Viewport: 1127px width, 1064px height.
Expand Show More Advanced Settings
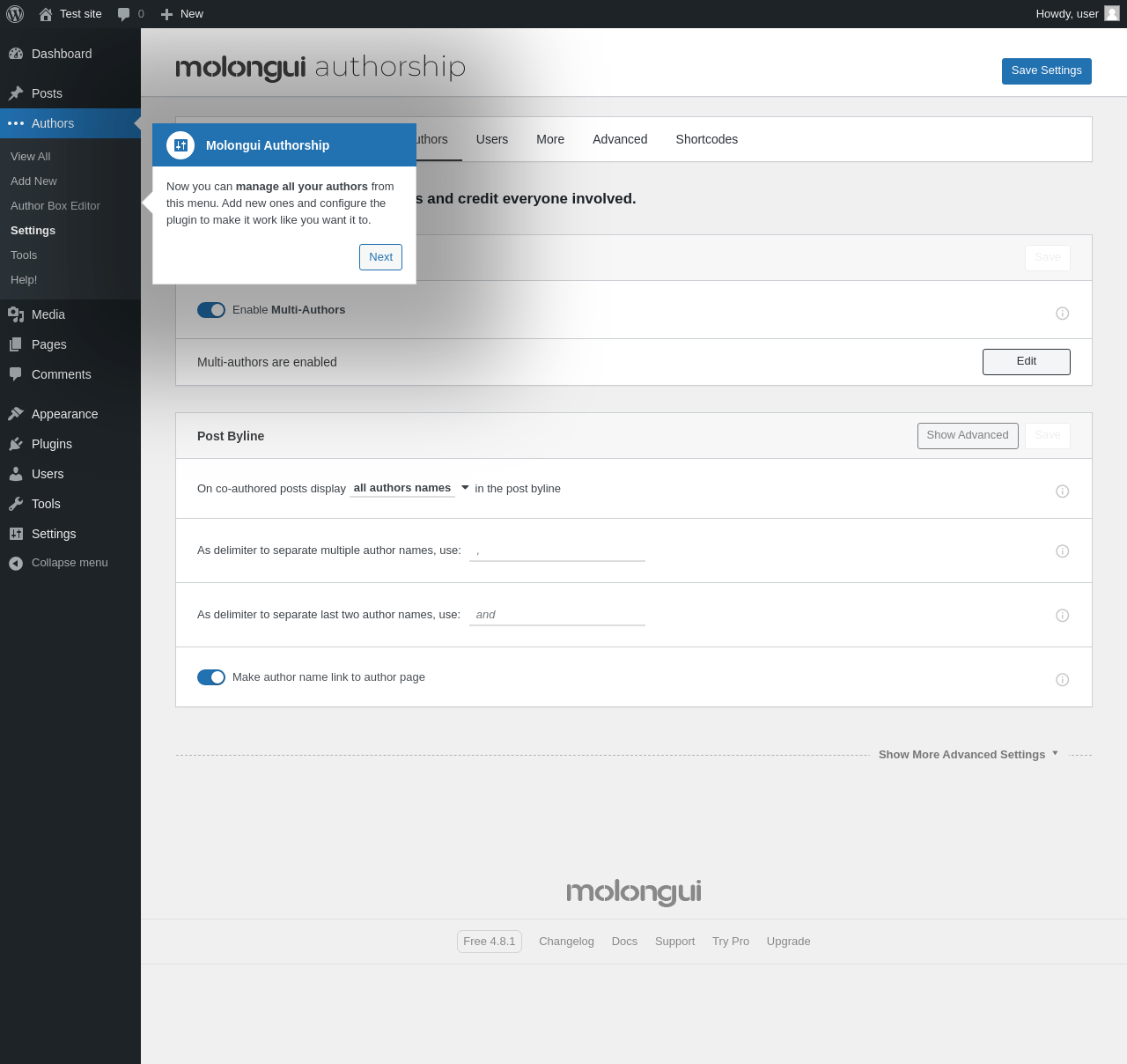(x=969, y=755)
